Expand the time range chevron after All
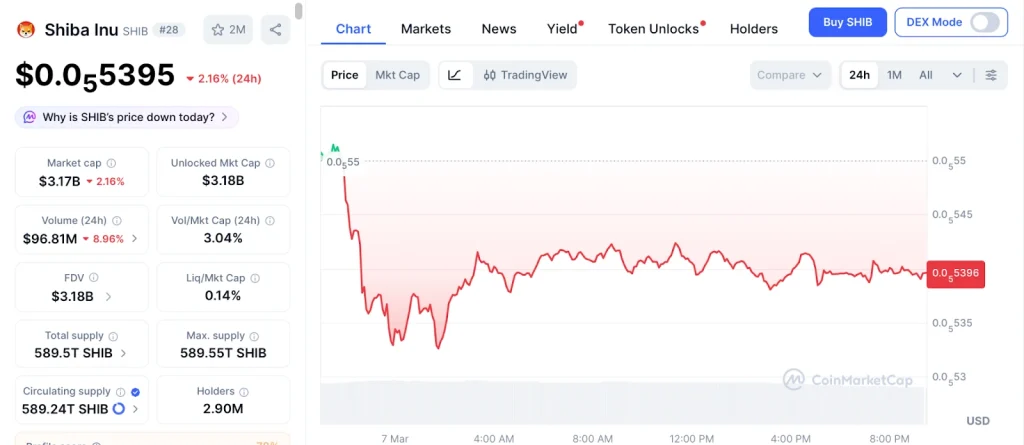Screen dimensions: 1024x445 click(x=957, y=75)
